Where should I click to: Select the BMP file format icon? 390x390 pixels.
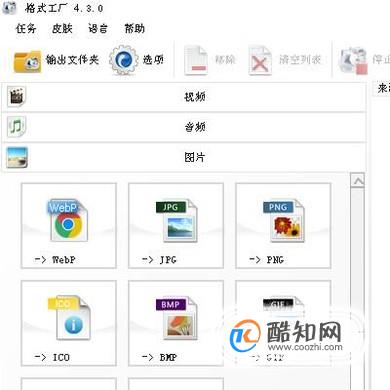(x=177, y=318)
